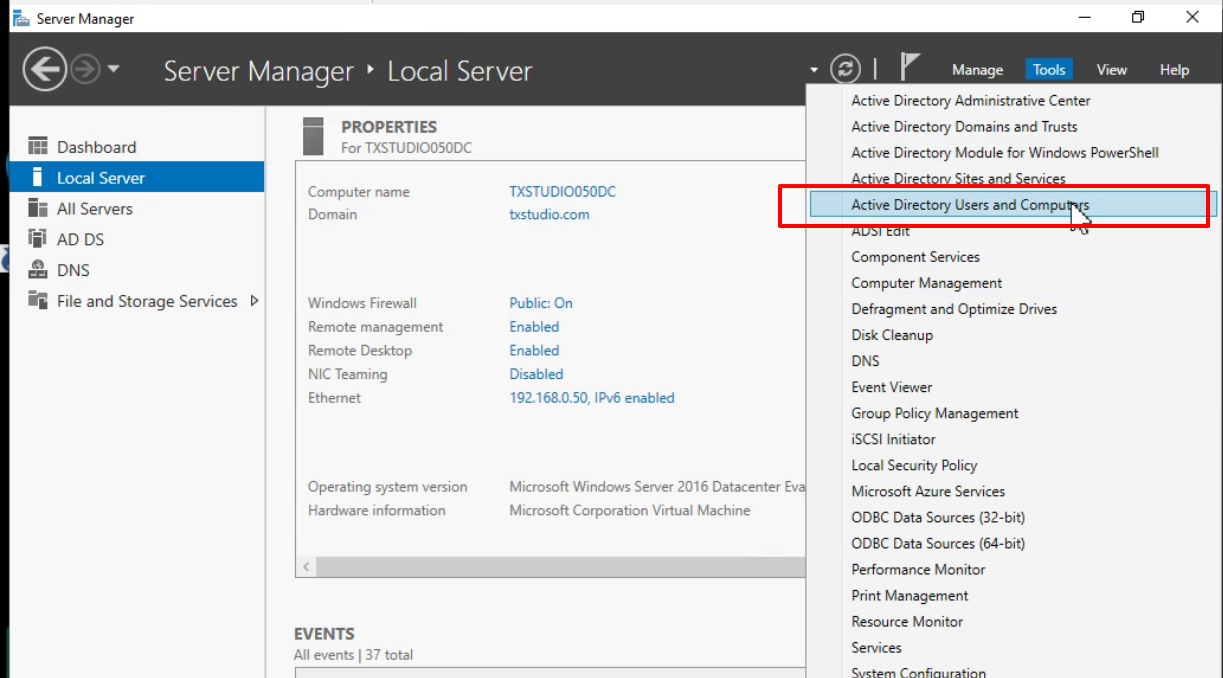Open Active Directory Administrative Center
This screenshot has height=678, width=1223.
pyautogui.click(x=970, y=100)
